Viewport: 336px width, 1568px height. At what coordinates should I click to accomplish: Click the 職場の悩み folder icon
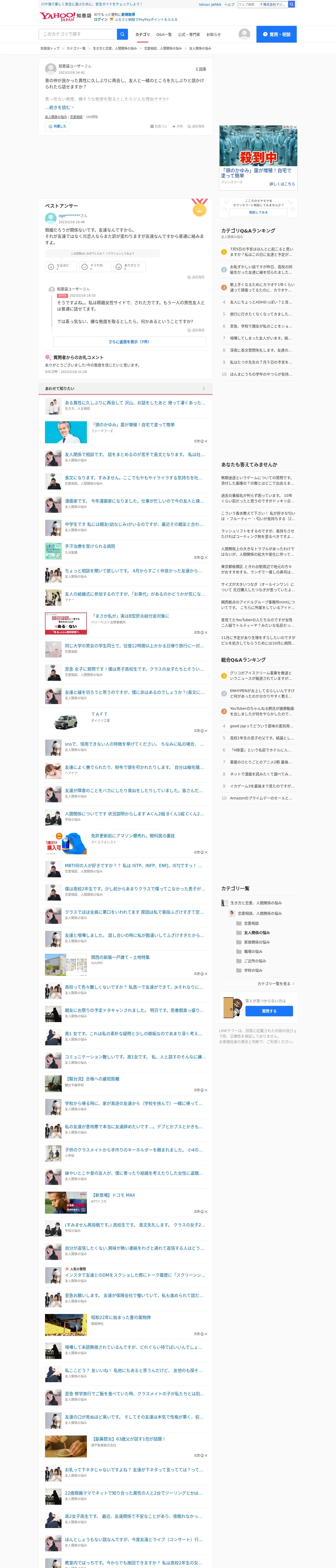click(x=238, y=952)
